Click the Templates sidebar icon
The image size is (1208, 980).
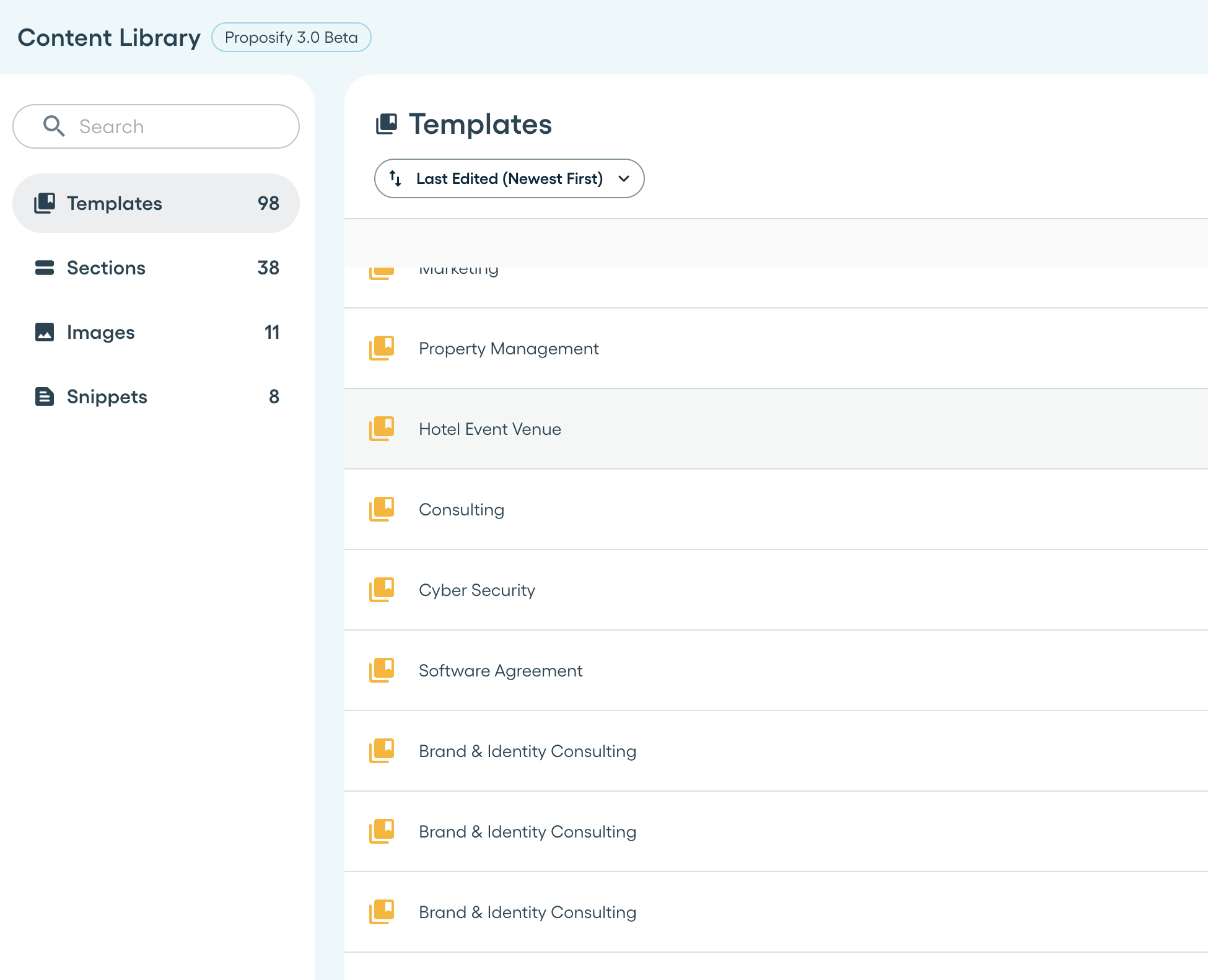(x=45, y=203)
